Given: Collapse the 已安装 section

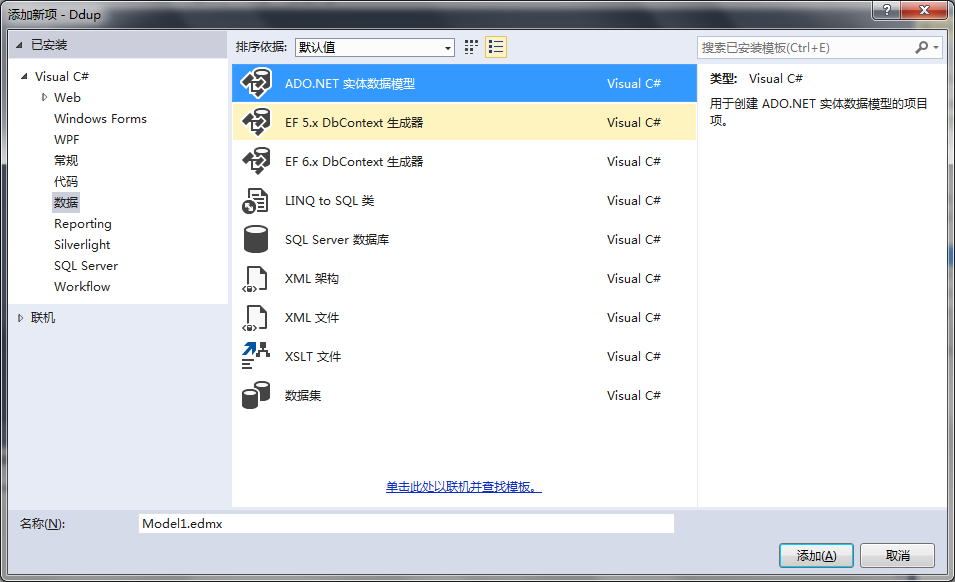Looking at the screenshot, I should click(19, 45).
